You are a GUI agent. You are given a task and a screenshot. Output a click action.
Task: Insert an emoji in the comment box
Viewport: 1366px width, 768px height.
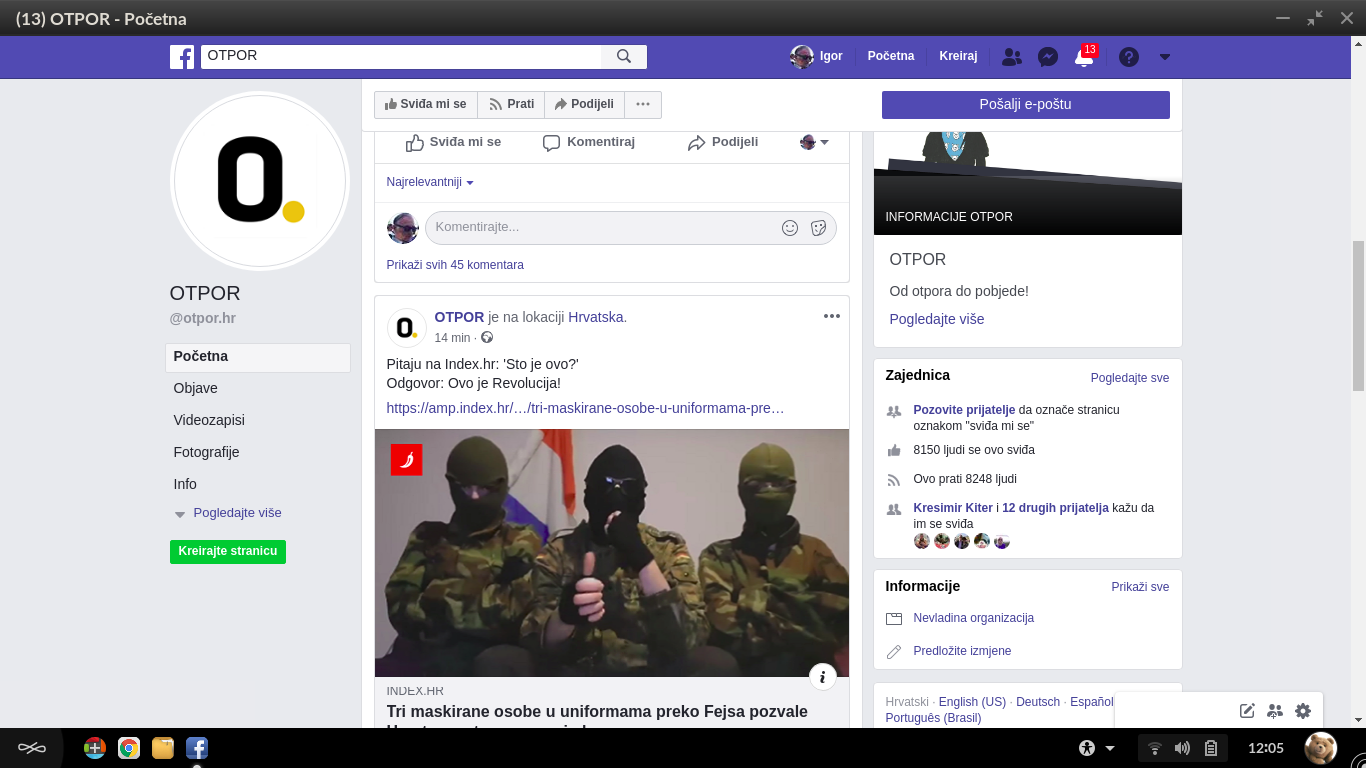click(789, 227)
